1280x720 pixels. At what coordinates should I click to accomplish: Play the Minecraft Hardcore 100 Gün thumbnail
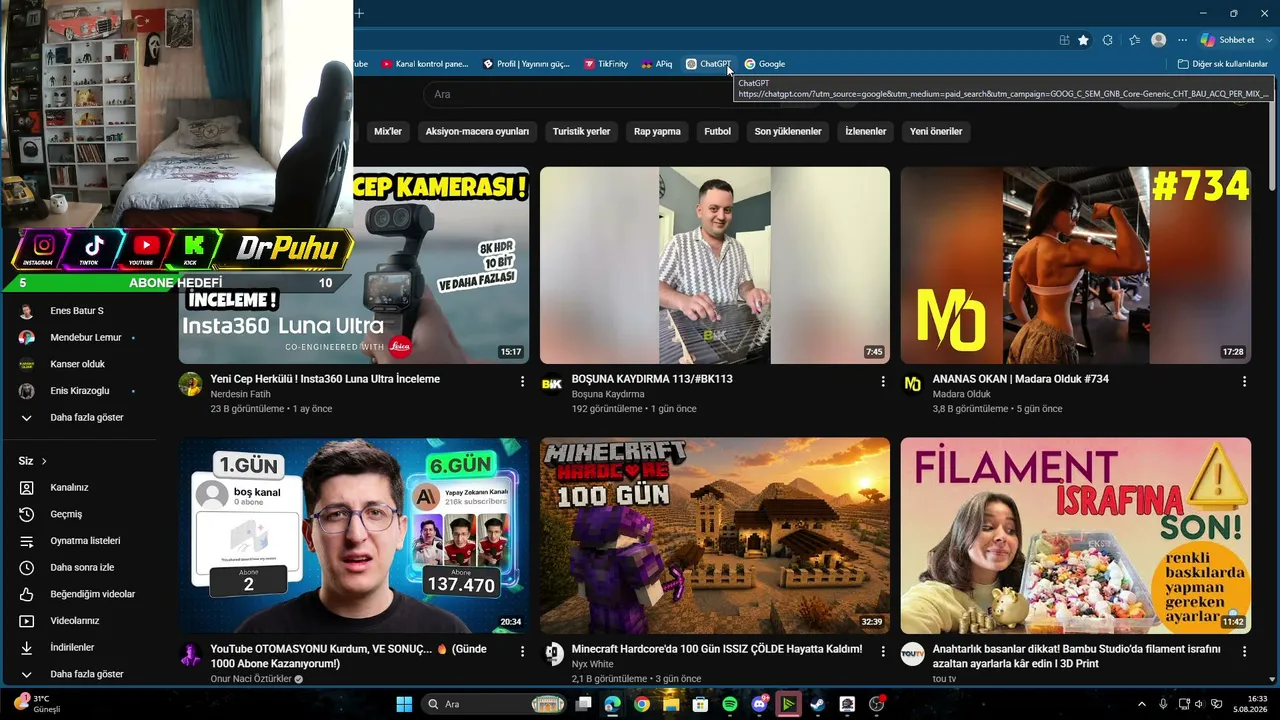tap(715, 535)
